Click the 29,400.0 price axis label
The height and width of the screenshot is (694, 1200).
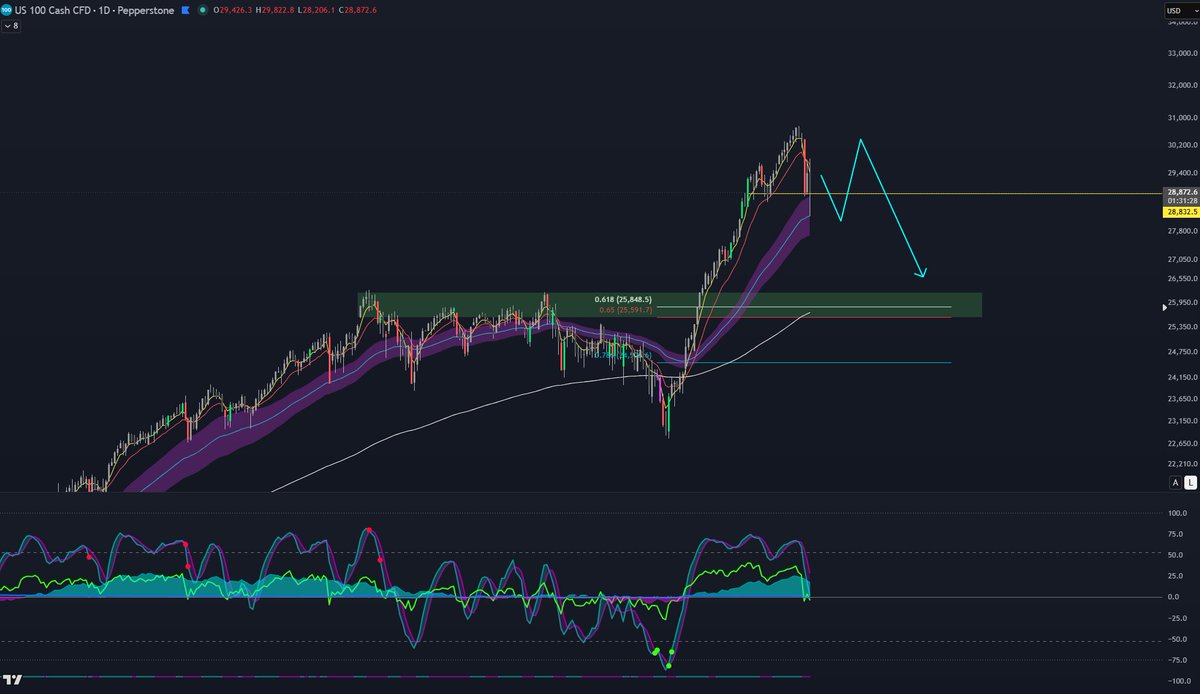pos(1181,172)
